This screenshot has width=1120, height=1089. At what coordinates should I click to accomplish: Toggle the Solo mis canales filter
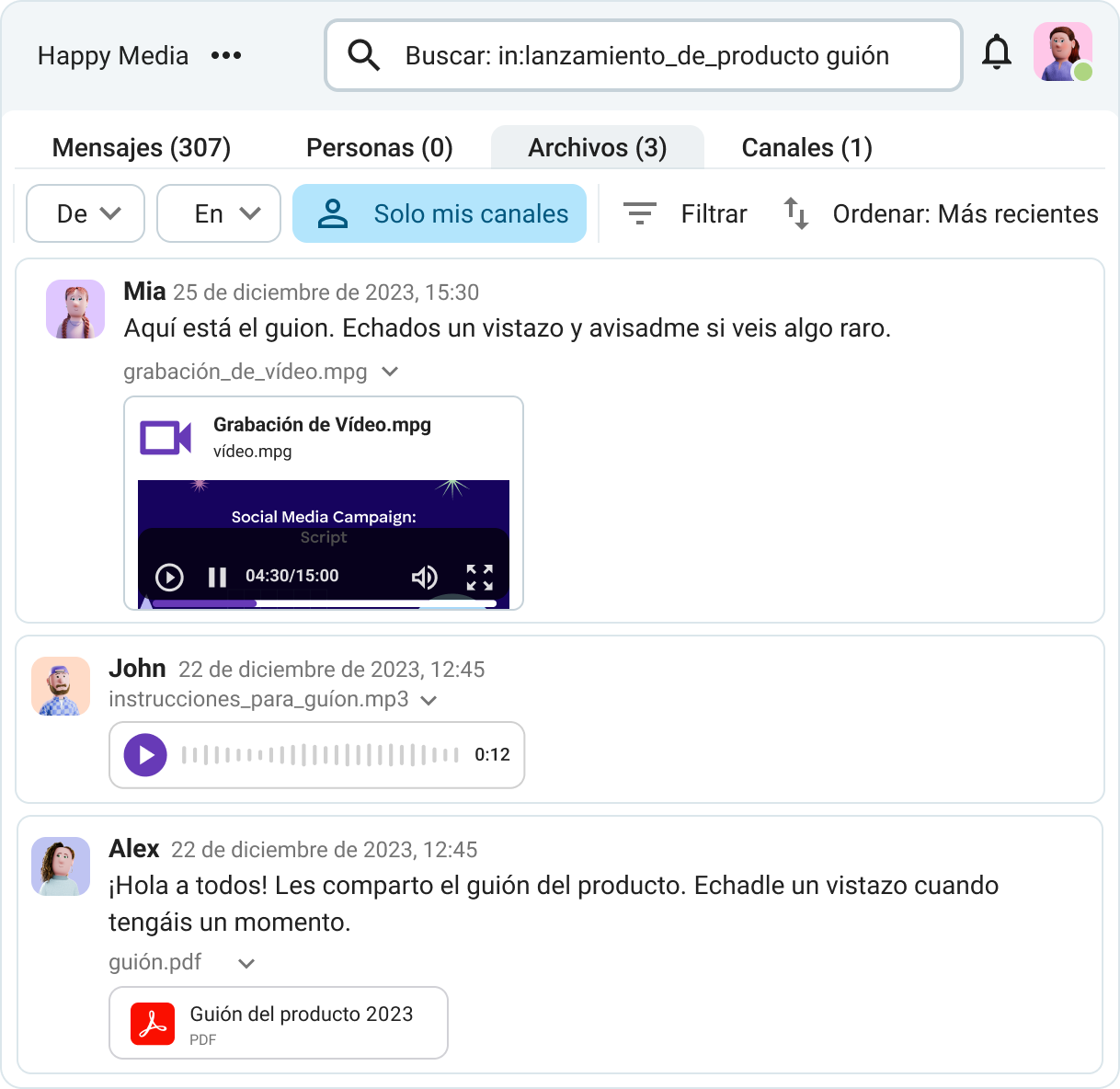[440, 213]
